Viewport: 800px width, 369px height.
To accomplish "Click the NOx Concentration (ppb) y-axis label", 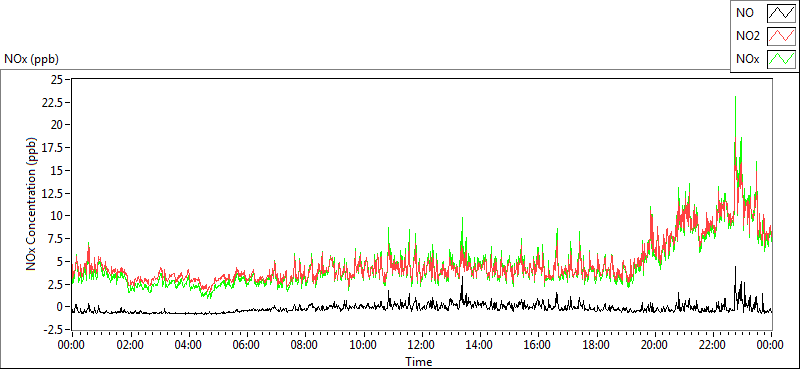I will click(32, 203).
